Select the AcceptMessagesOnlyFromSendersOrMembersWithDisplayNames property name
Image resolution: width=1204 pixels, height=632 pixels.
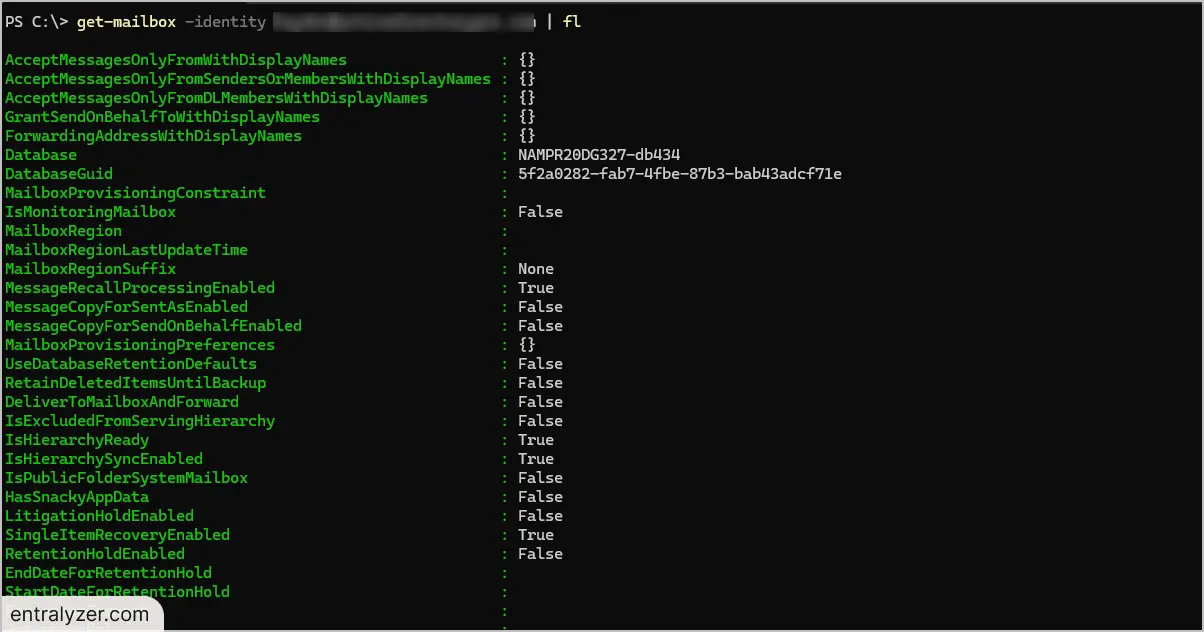[x=248, y=79]
